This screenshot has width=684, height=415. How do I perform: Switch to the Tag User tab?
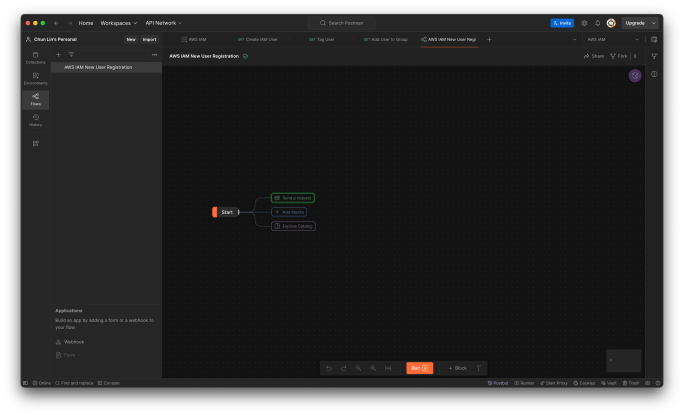click(321, 40)
